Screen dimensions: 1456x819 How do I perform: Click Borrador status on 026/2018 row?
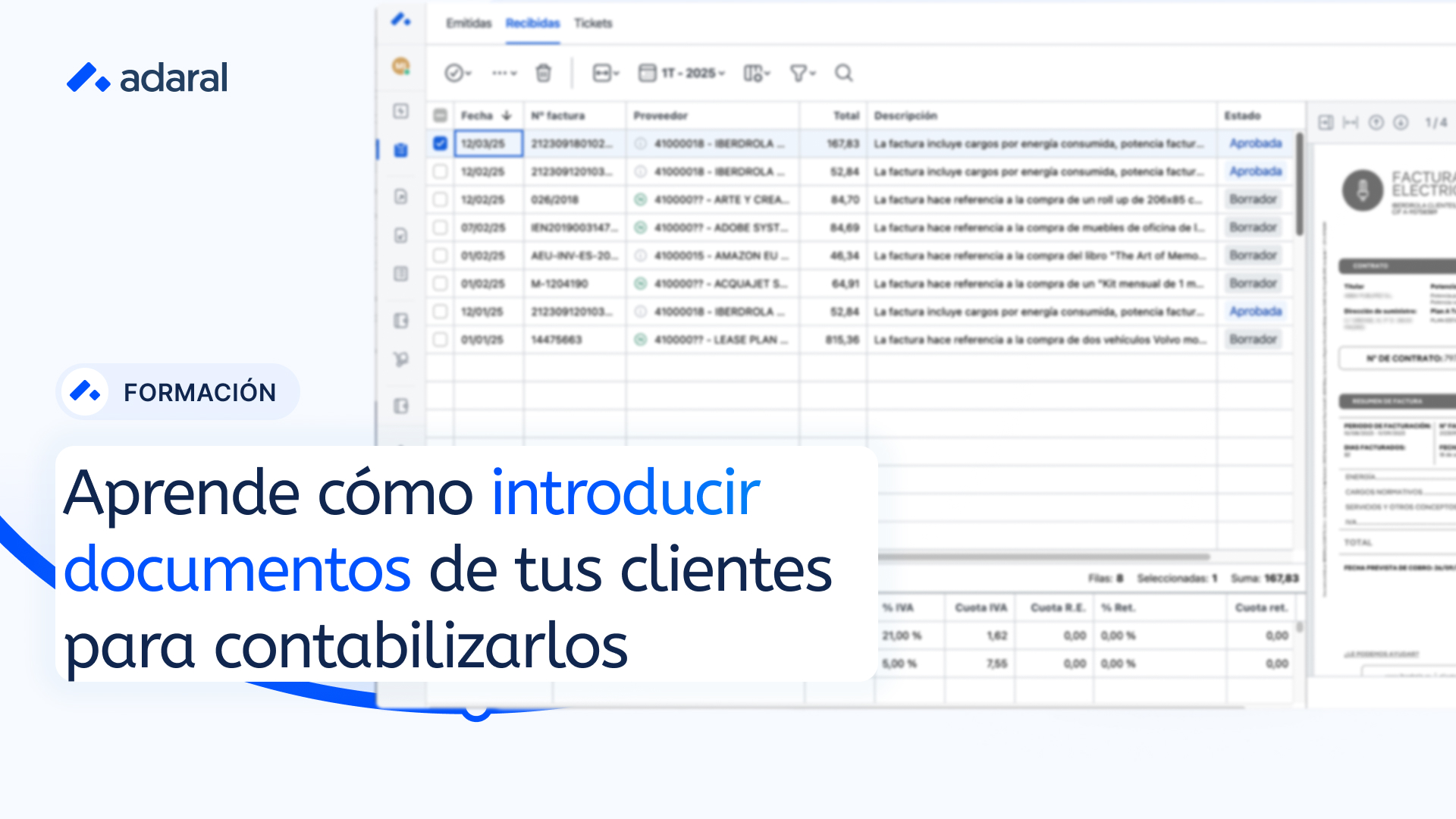click(x=1253, y=199)
